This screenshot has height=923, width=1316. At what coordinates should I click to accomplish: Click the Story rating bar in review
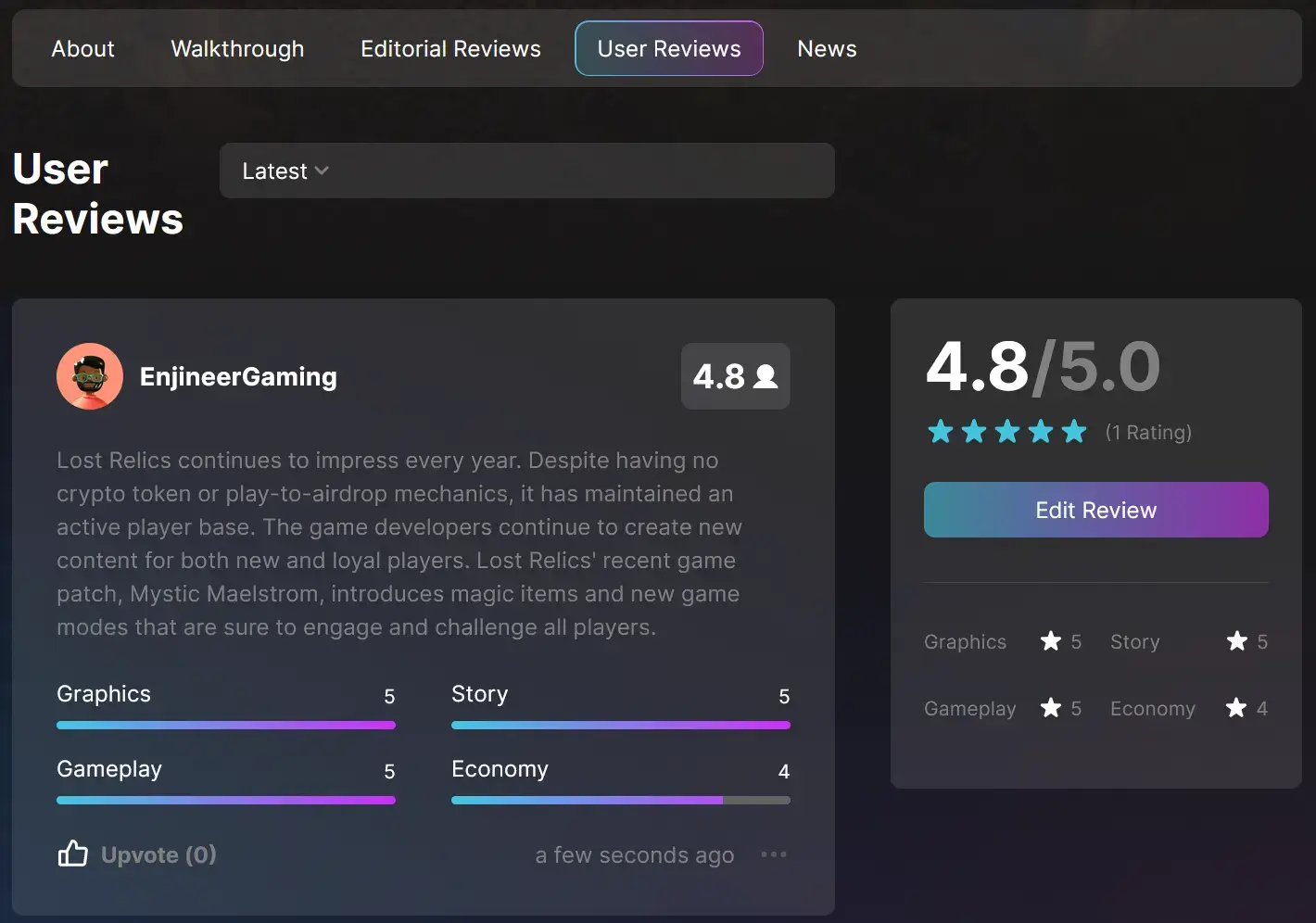pos(621,726)
